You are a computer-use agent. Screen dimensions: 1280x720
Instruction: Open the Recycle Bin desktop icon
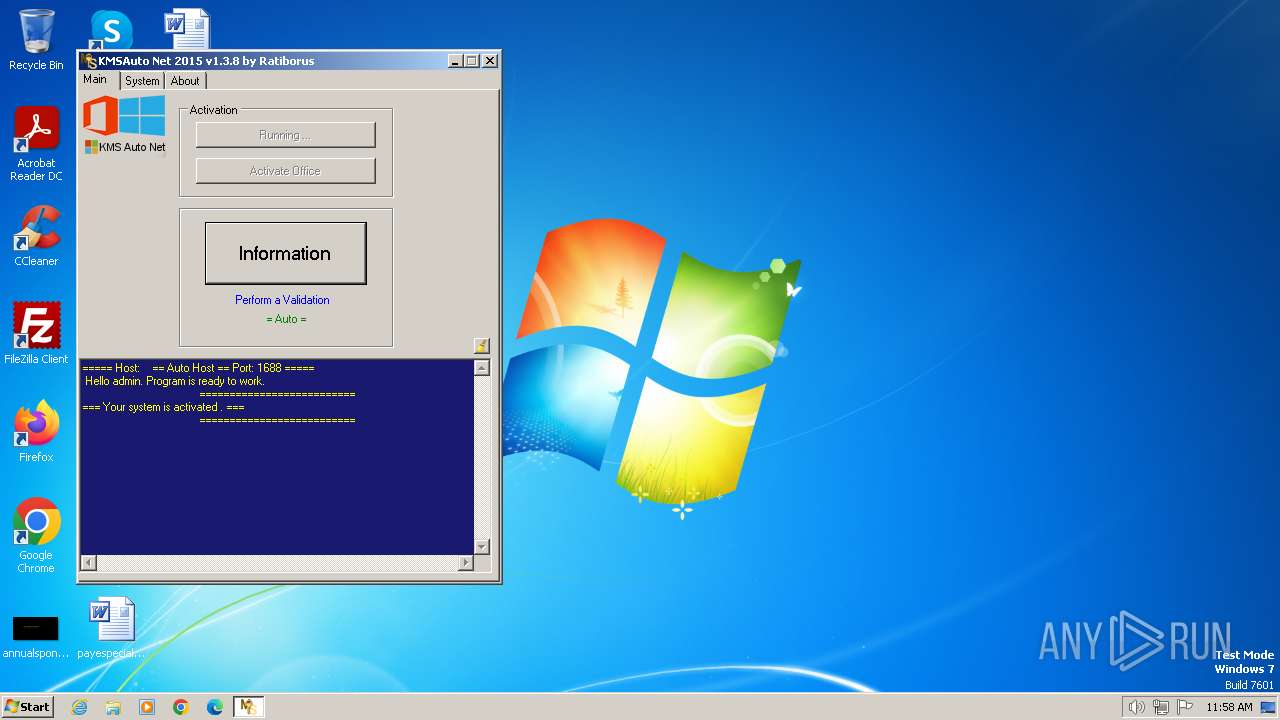(36, 40)
